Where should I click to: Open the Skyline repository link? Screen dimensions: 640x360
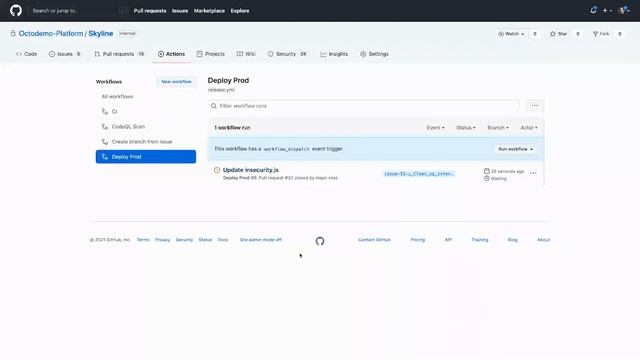pos(101,33)
